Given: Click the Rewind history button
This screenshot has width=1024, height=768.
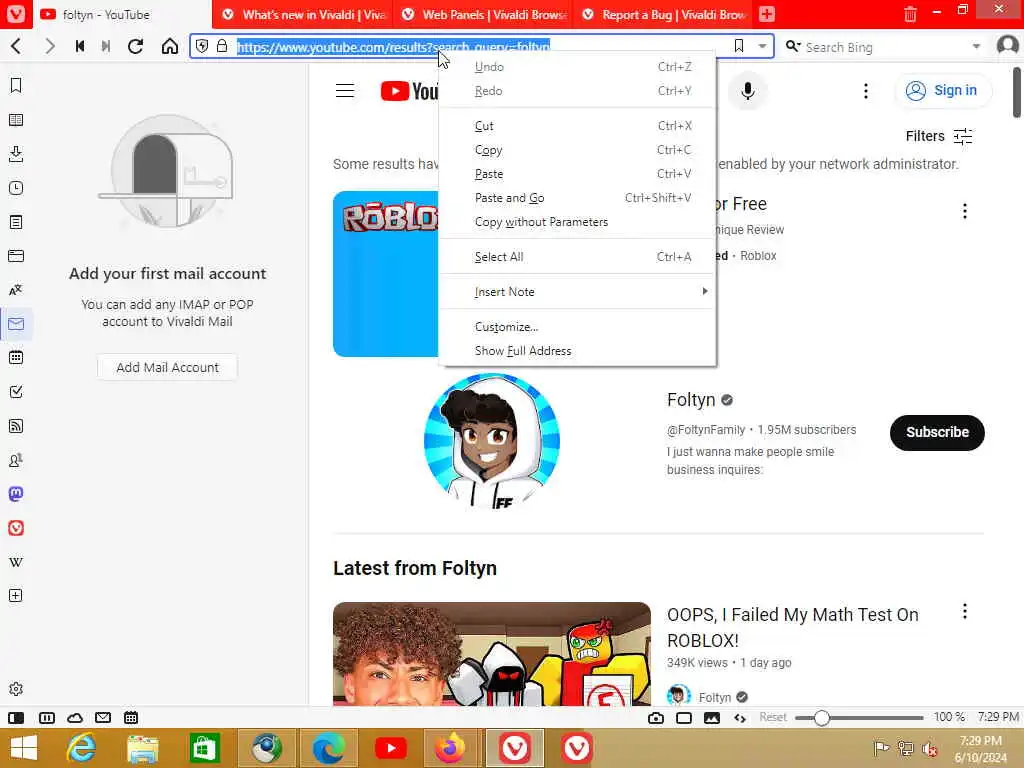Looking at the screenshot, I should [x=80, y=46].
